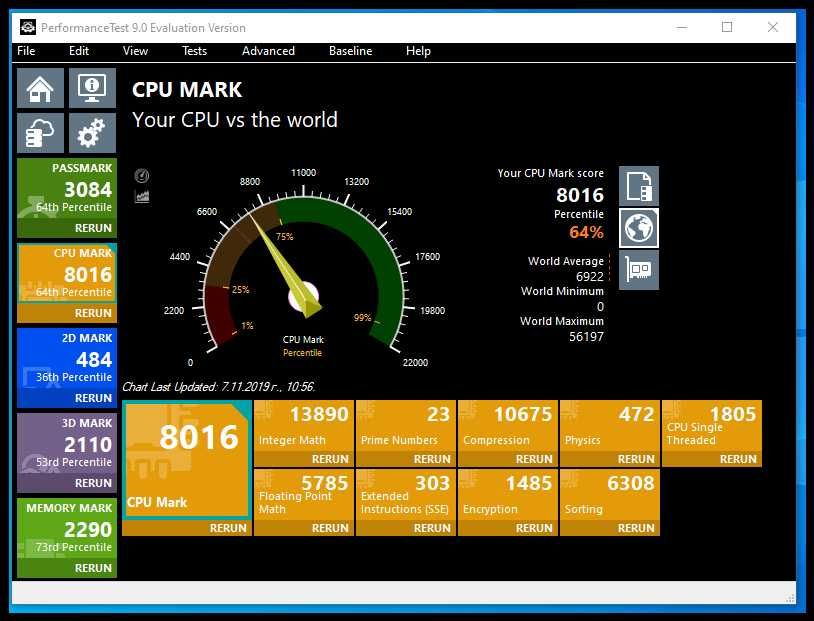The image size is (814, 621).
Task: Select the hardware card comparison icon
Action: pyautogui.click(x=639, y=270)
